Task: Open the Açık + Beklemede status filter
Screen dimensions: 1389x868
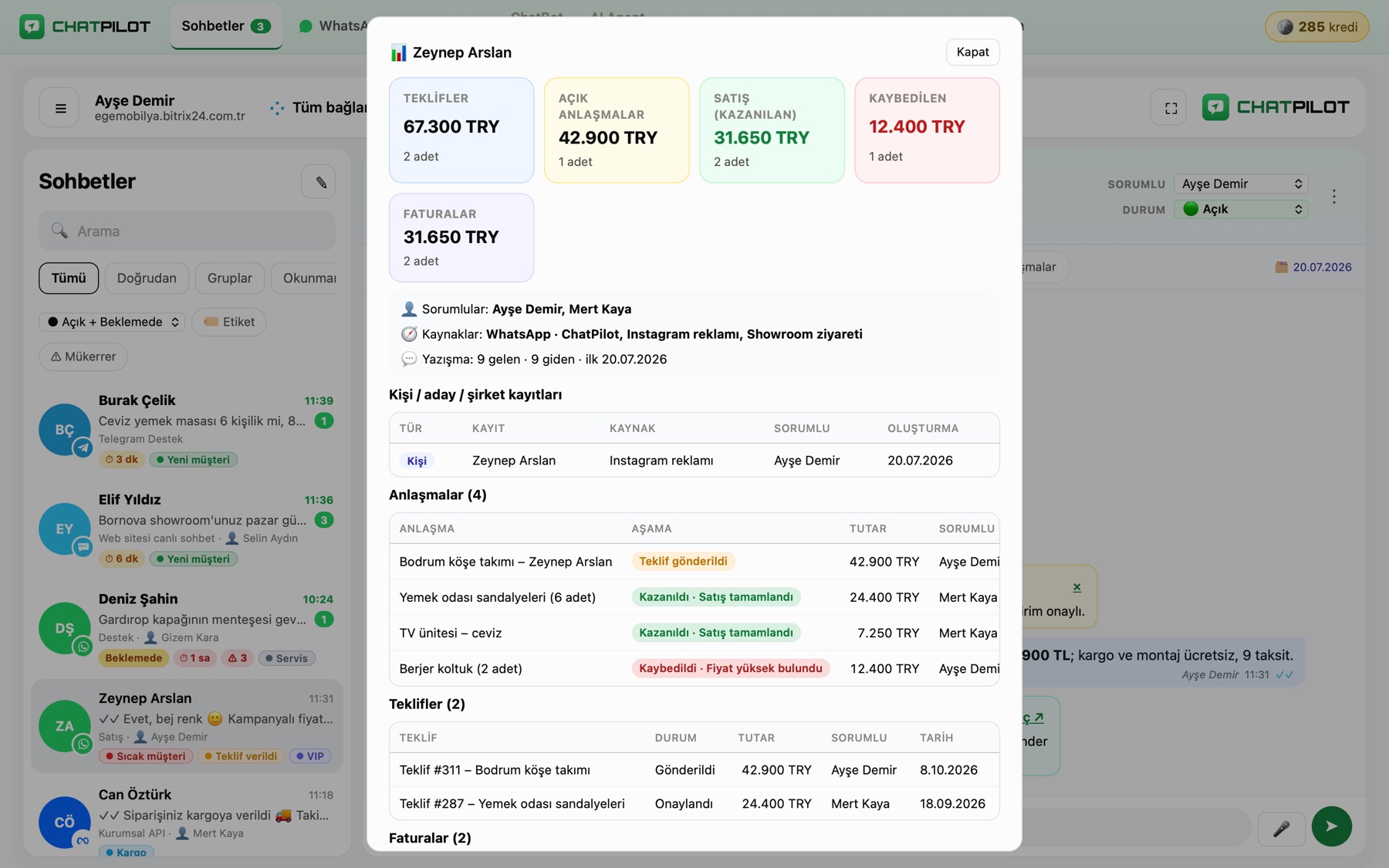Action: (x=113, y=322)
